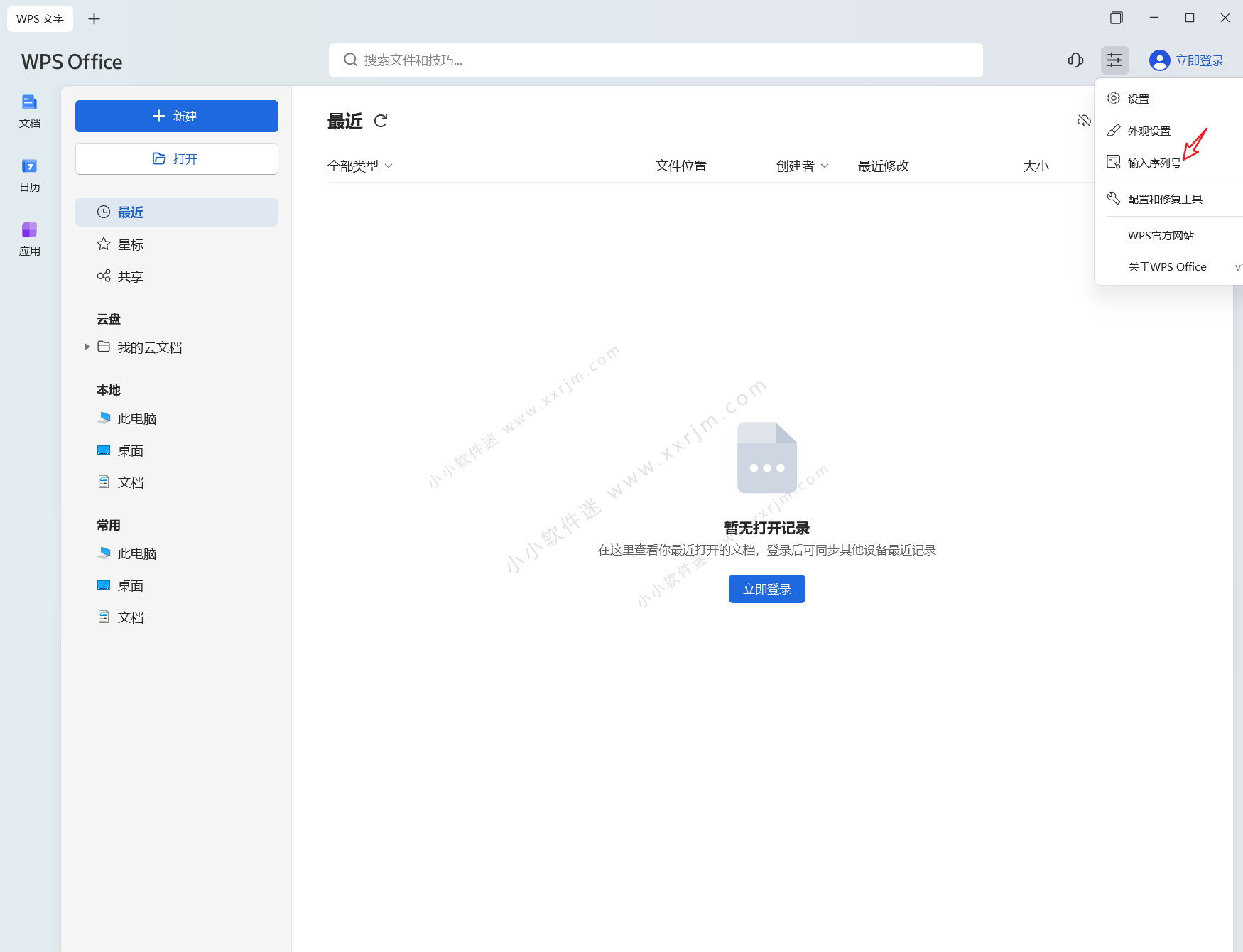Click the 暂无打开记录 heading
The width and height of the screenshot is (1243, 952).
(x=767, y=528)
